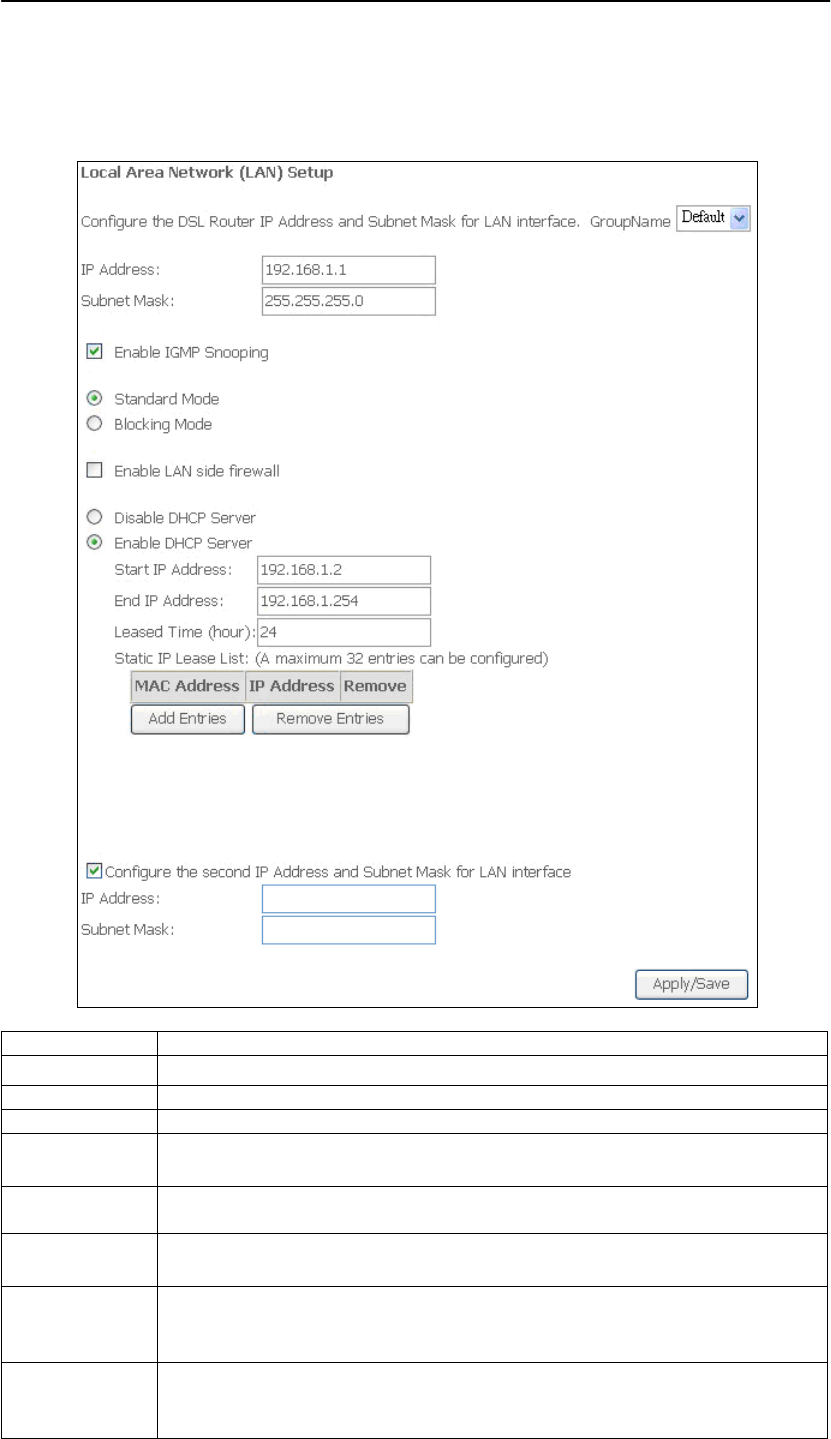
Task: Click the MAC Address column header
Action: tap(188, 686)
